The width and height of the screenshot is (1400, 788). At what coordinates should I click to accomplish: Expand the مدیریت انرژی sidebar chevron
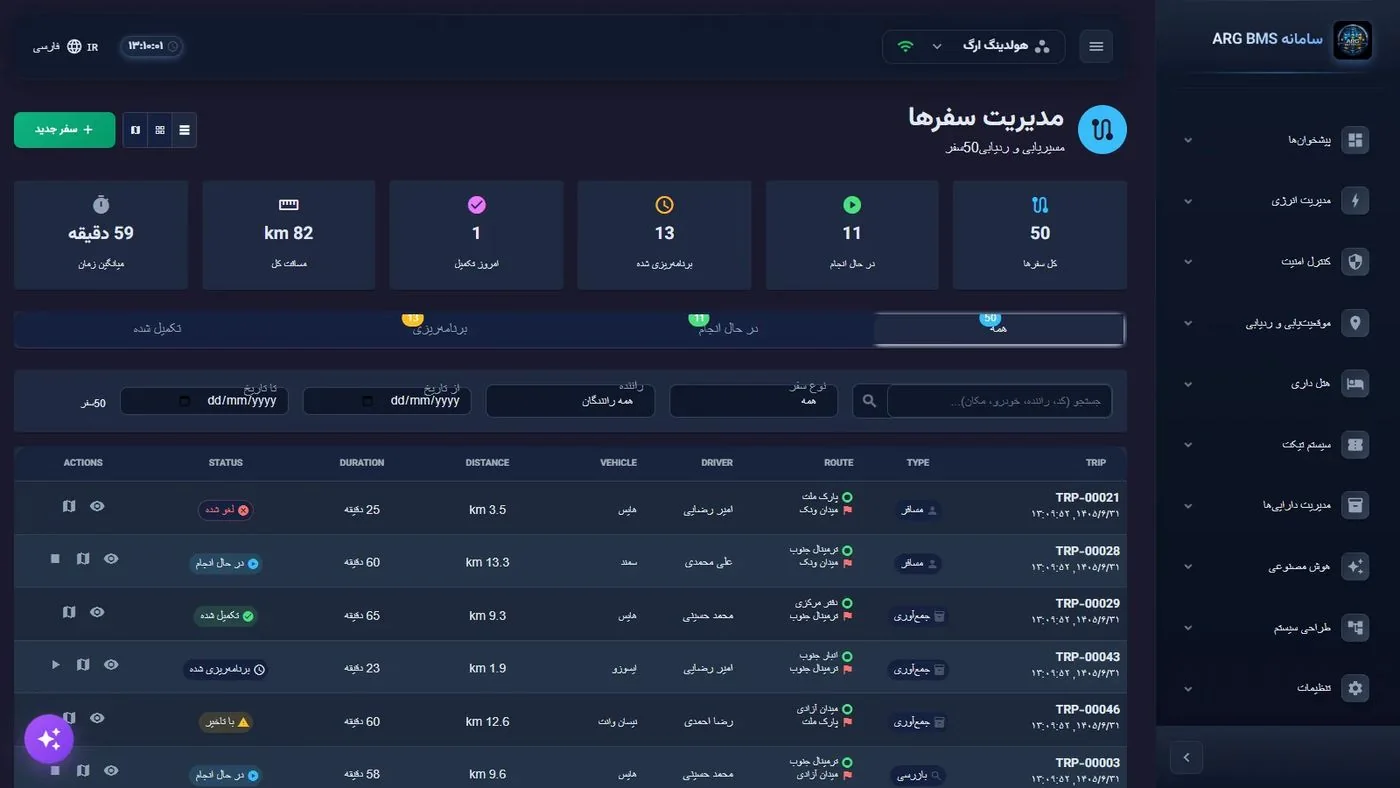pyautogui.click(x=1188, y=201)
